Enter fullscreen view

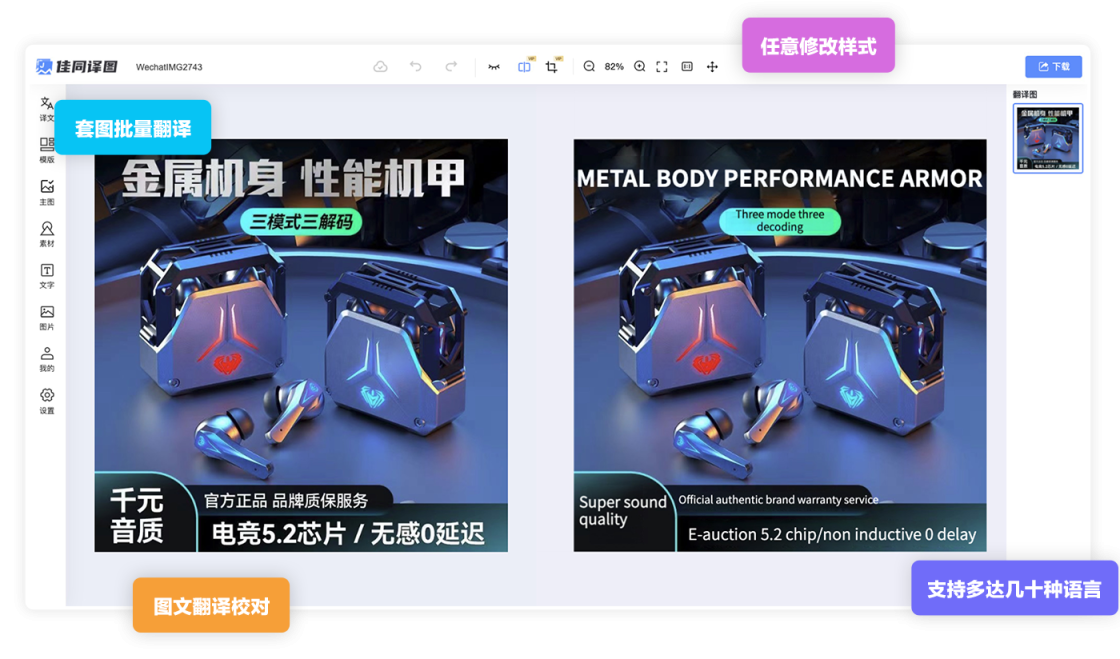coord(662,67)
